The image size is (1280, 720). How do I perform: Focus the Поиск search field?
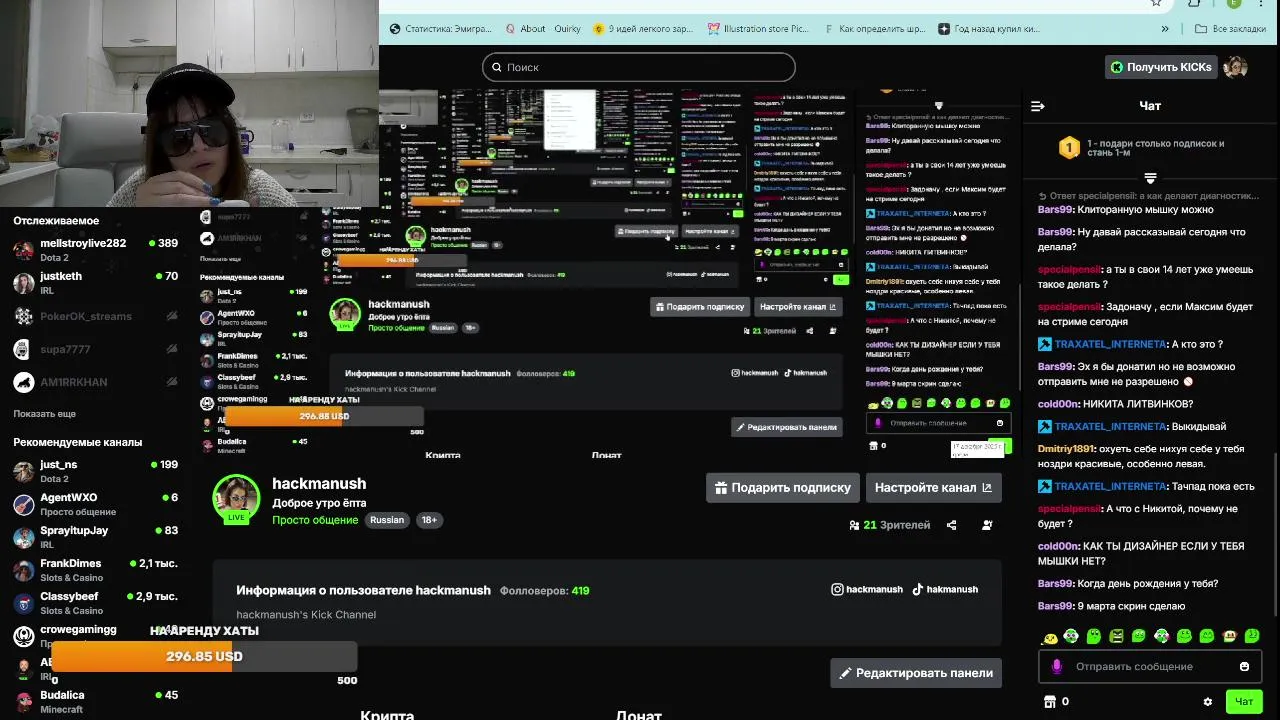639,67
